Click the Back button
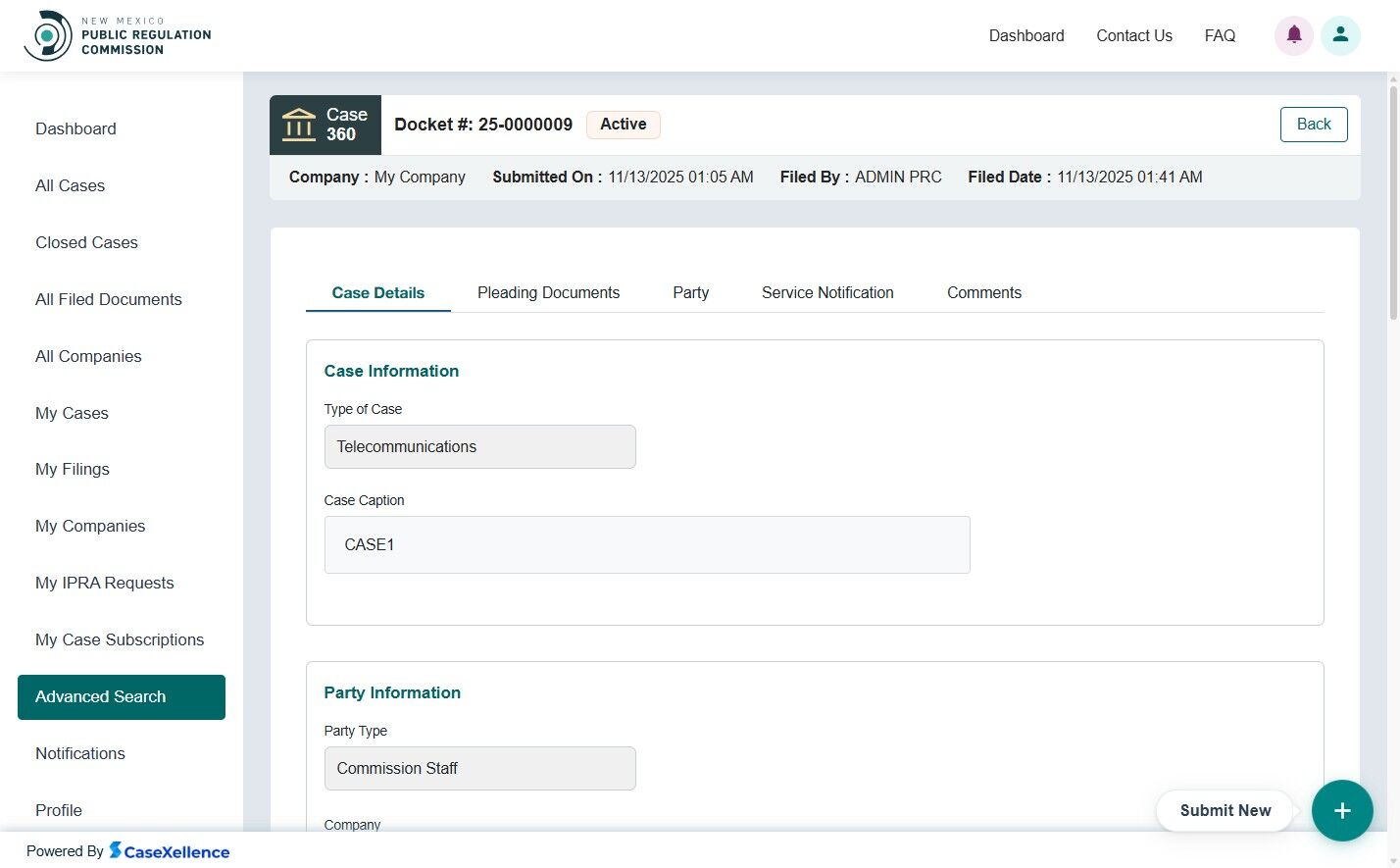This screenshot has width=1400, height=868. click(x=1314, y=125)
